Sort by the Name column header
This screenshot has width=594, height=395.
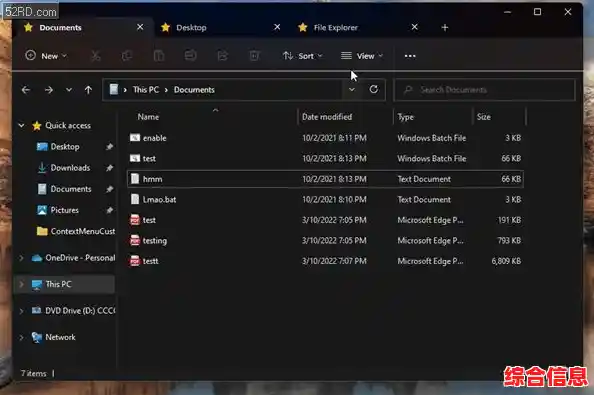148,117
